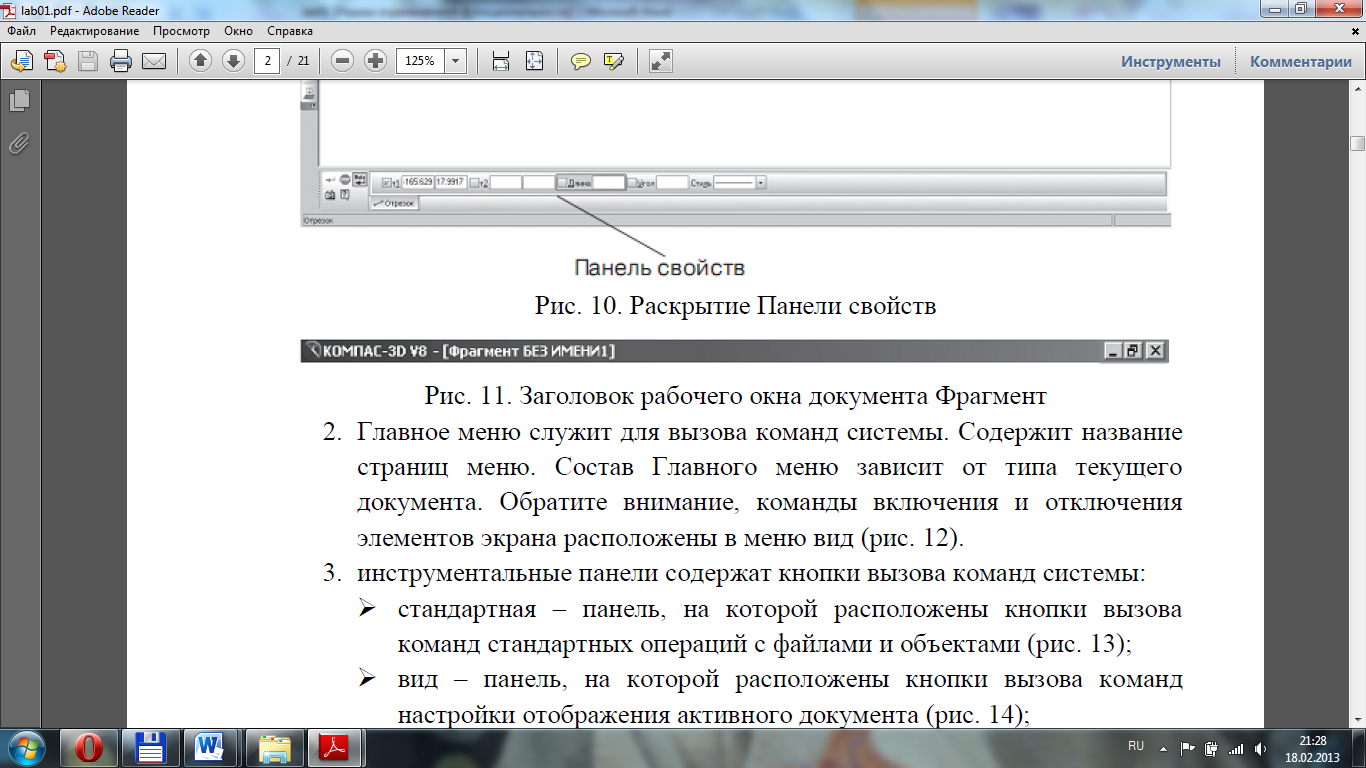This screenshot has height=768, width=1366.
Task: Click the vertical scrollbar thumb
Action: pyautogui.click(x=1357, y=143)
